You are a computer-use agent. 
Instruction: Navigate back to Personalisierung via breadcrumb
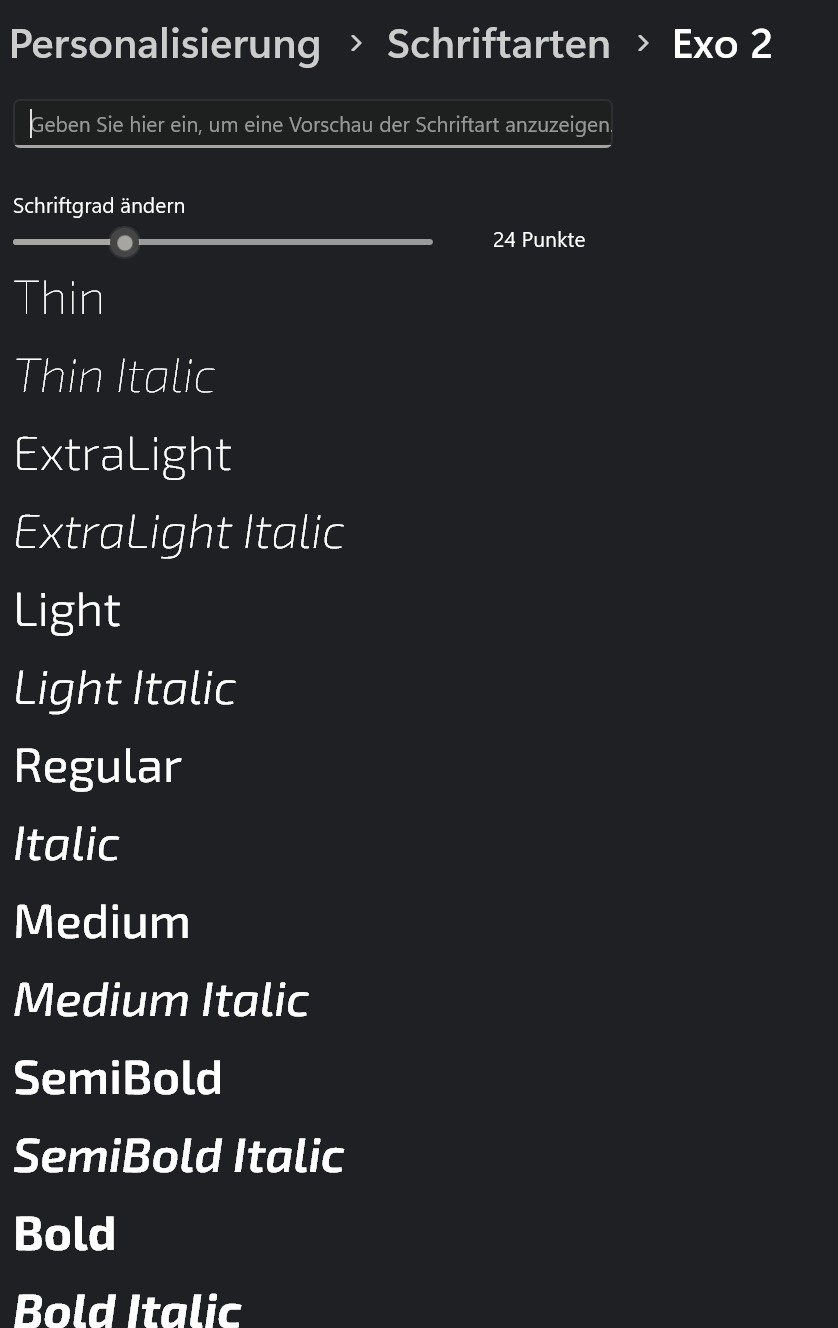165,44
